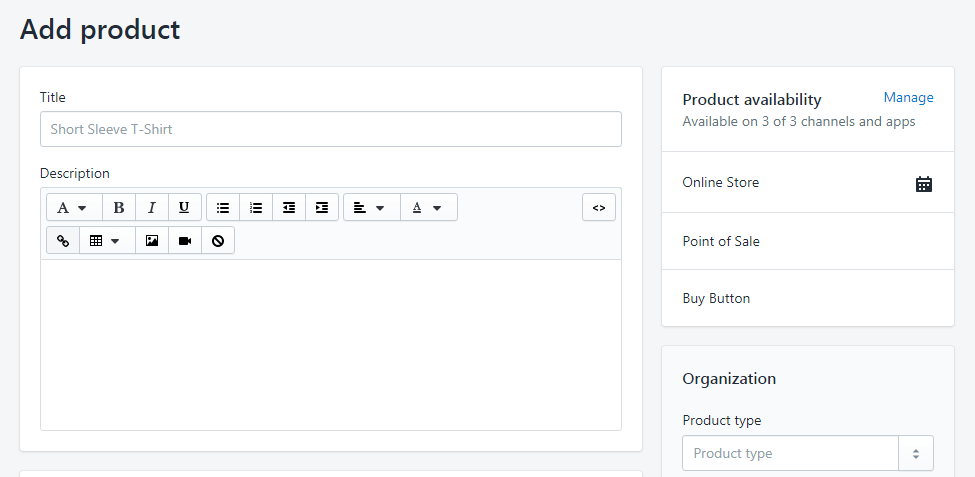Open Online Store publish date calendar
Viewport: 975px width, 477px height.
[924, 184]
